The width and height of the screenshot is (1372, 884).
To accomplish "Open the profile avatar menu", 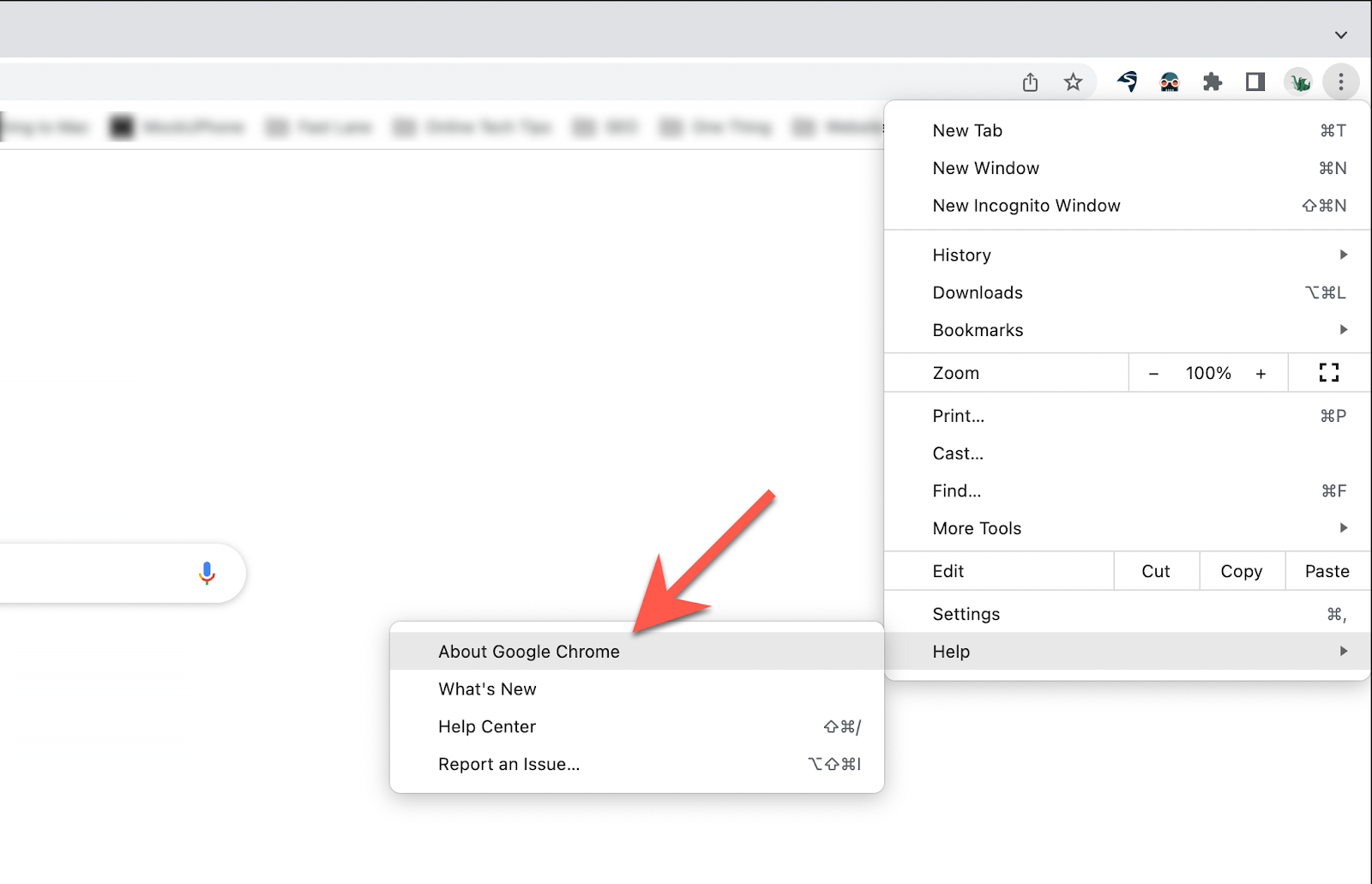I will pyautogui.click(x=1299, y=82).
